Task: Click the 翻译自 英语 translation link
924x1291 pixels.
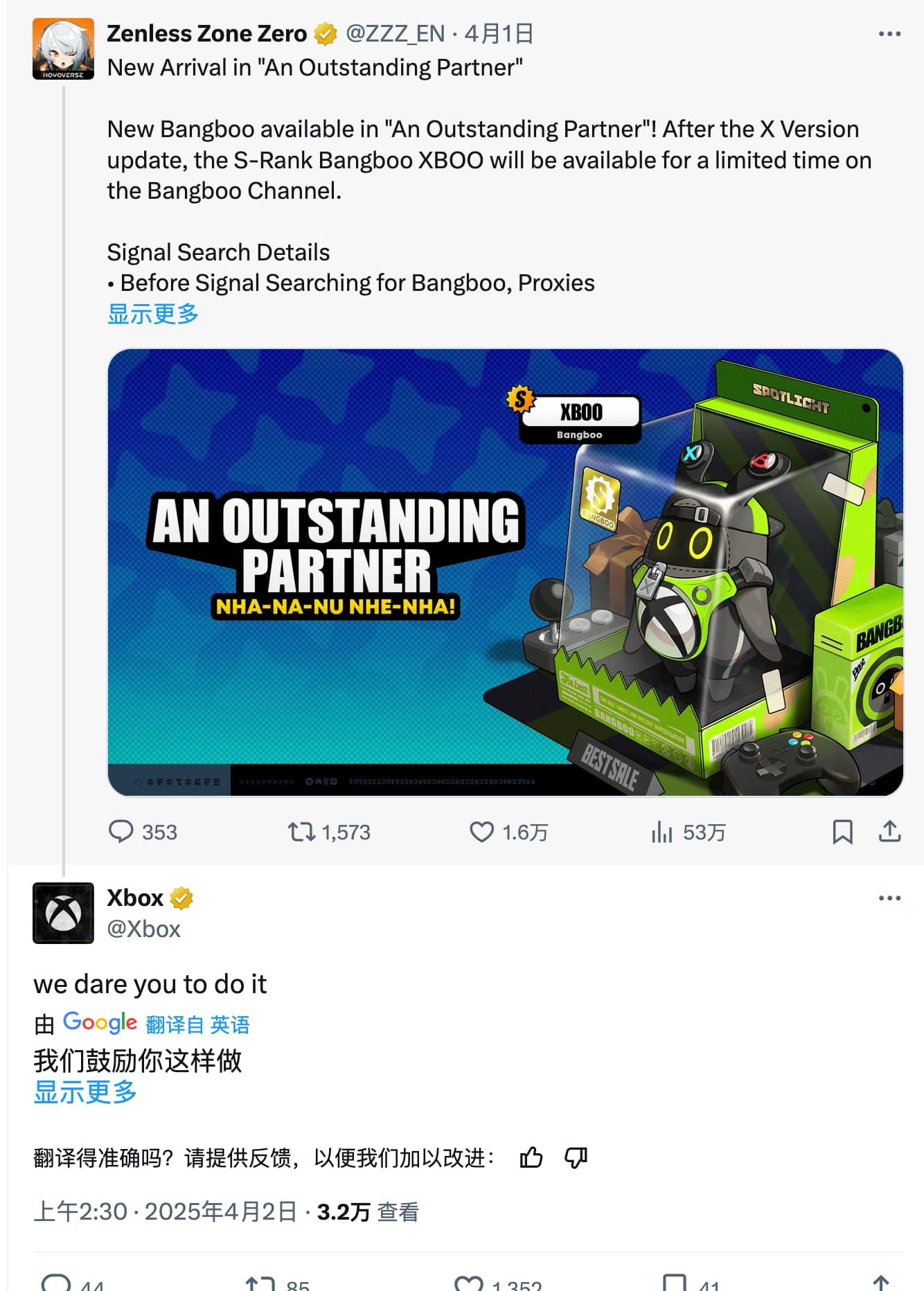Action: click(x=197, y=1024)
